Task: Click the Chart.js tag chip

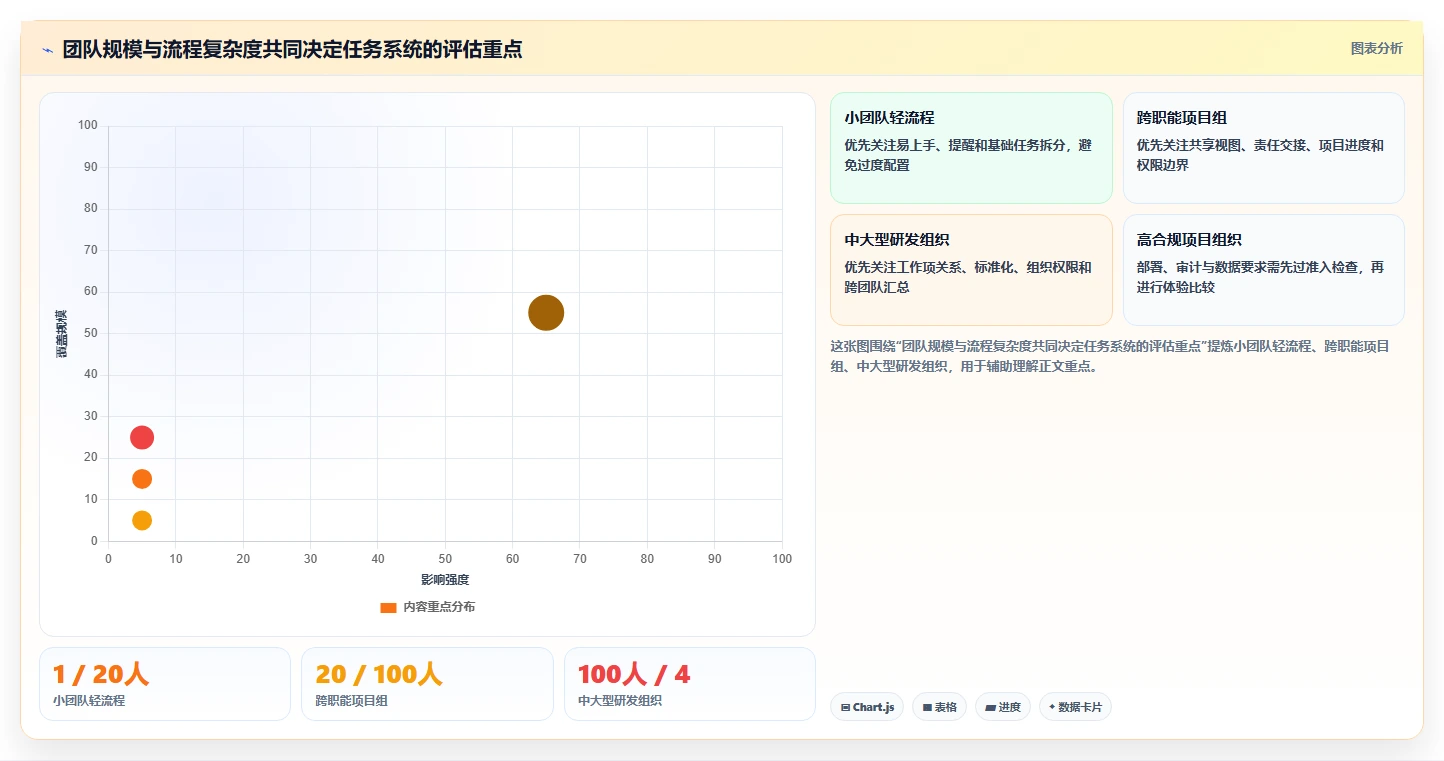Action: point(867,707)
